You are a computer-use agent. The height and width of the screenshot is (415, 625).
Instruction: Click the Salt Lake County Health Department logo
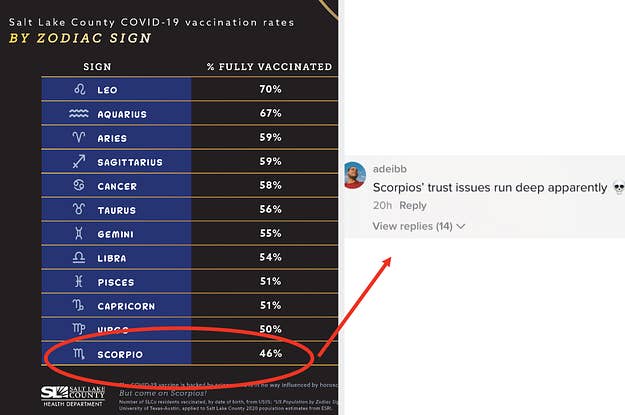pos(73,396)
